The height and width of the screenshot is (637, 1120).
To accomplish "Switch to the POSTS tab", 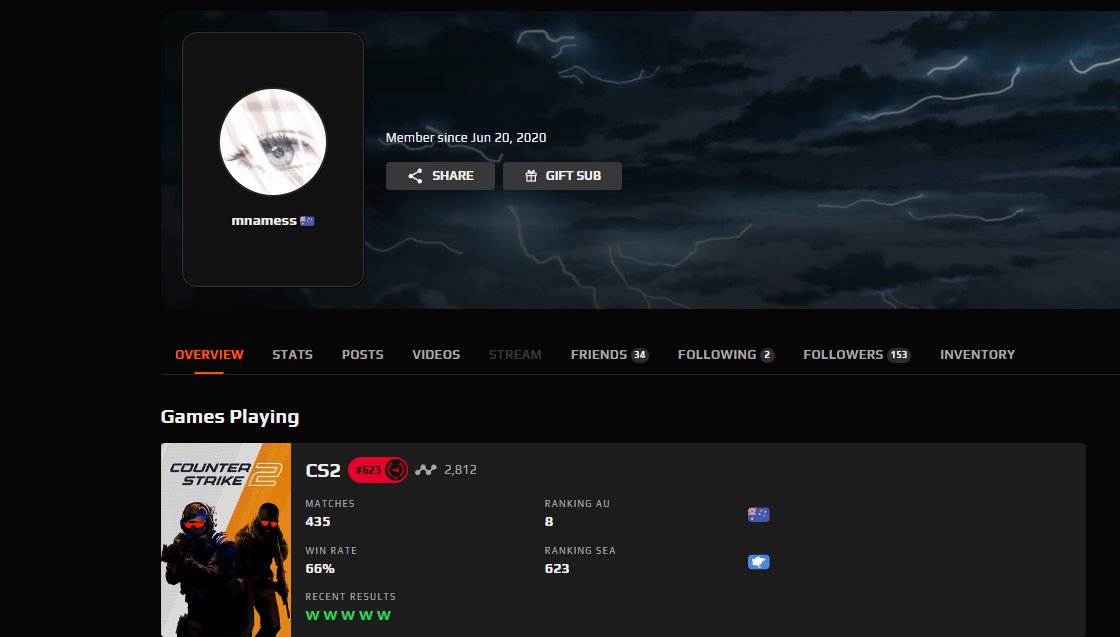I will pyautogui.click(x=362, y=354).
